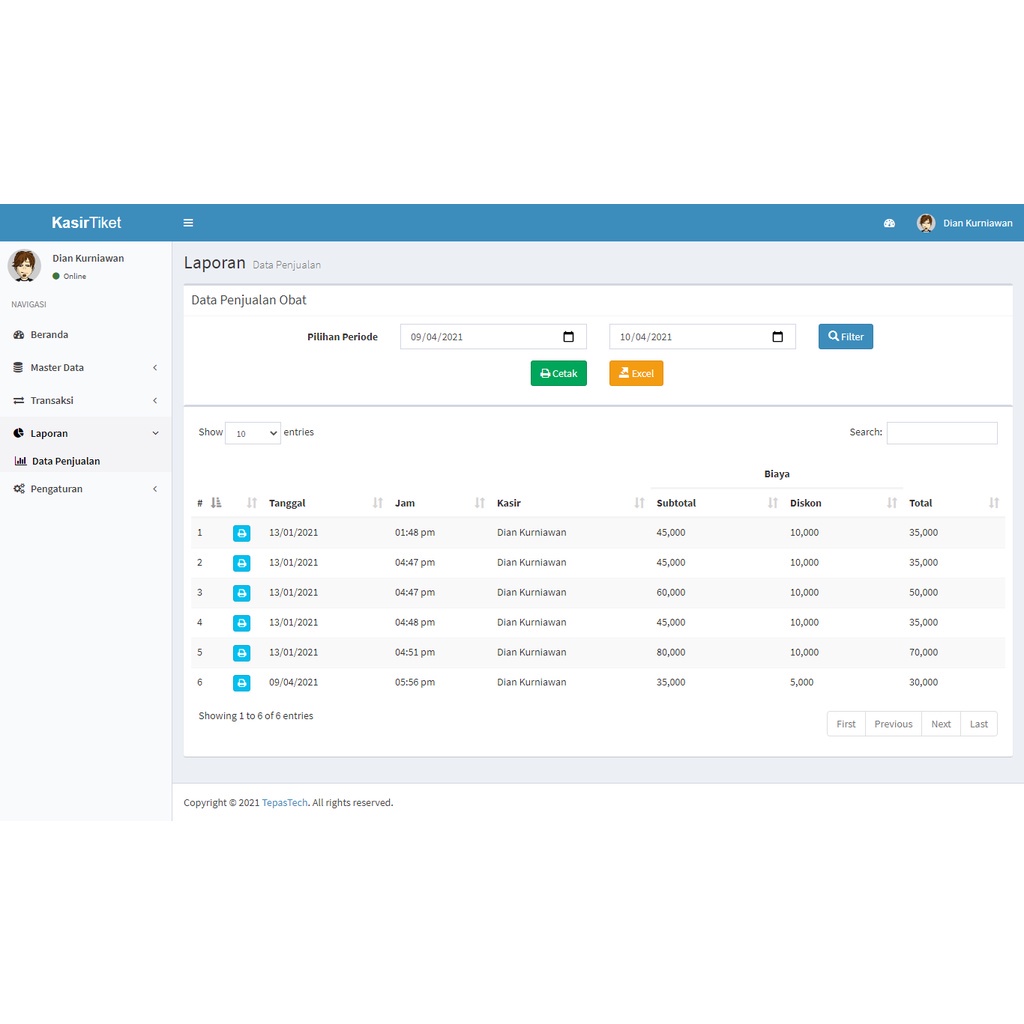Print receipt for the 09/04/2021 transaction
This screenshot has height=1024, width=1024.
242,683
